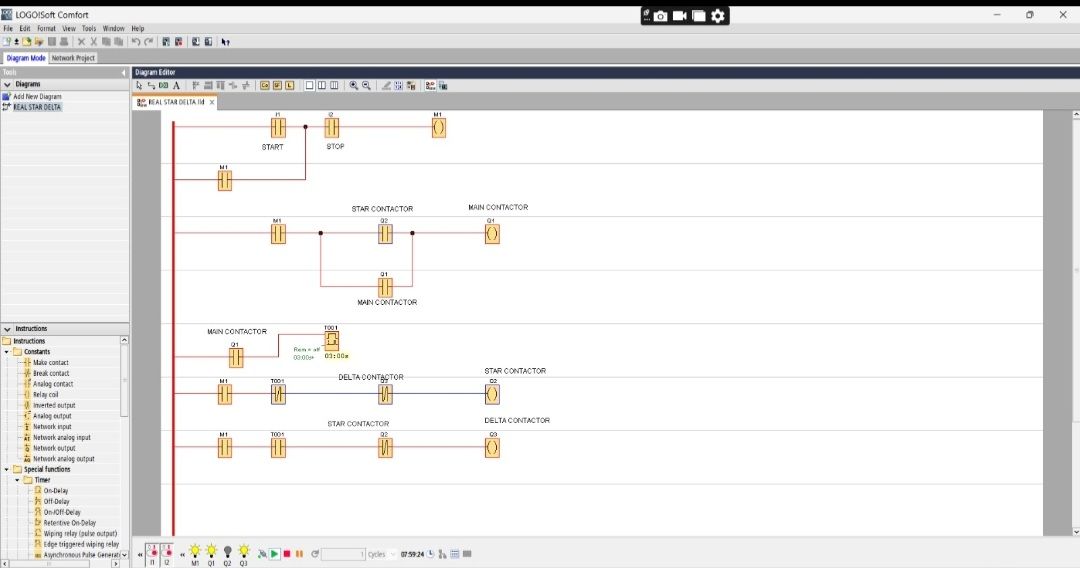This screenshot has width=1080, height=568.
Task: Switch to single-window diagram view
Action: click(309, 85)
